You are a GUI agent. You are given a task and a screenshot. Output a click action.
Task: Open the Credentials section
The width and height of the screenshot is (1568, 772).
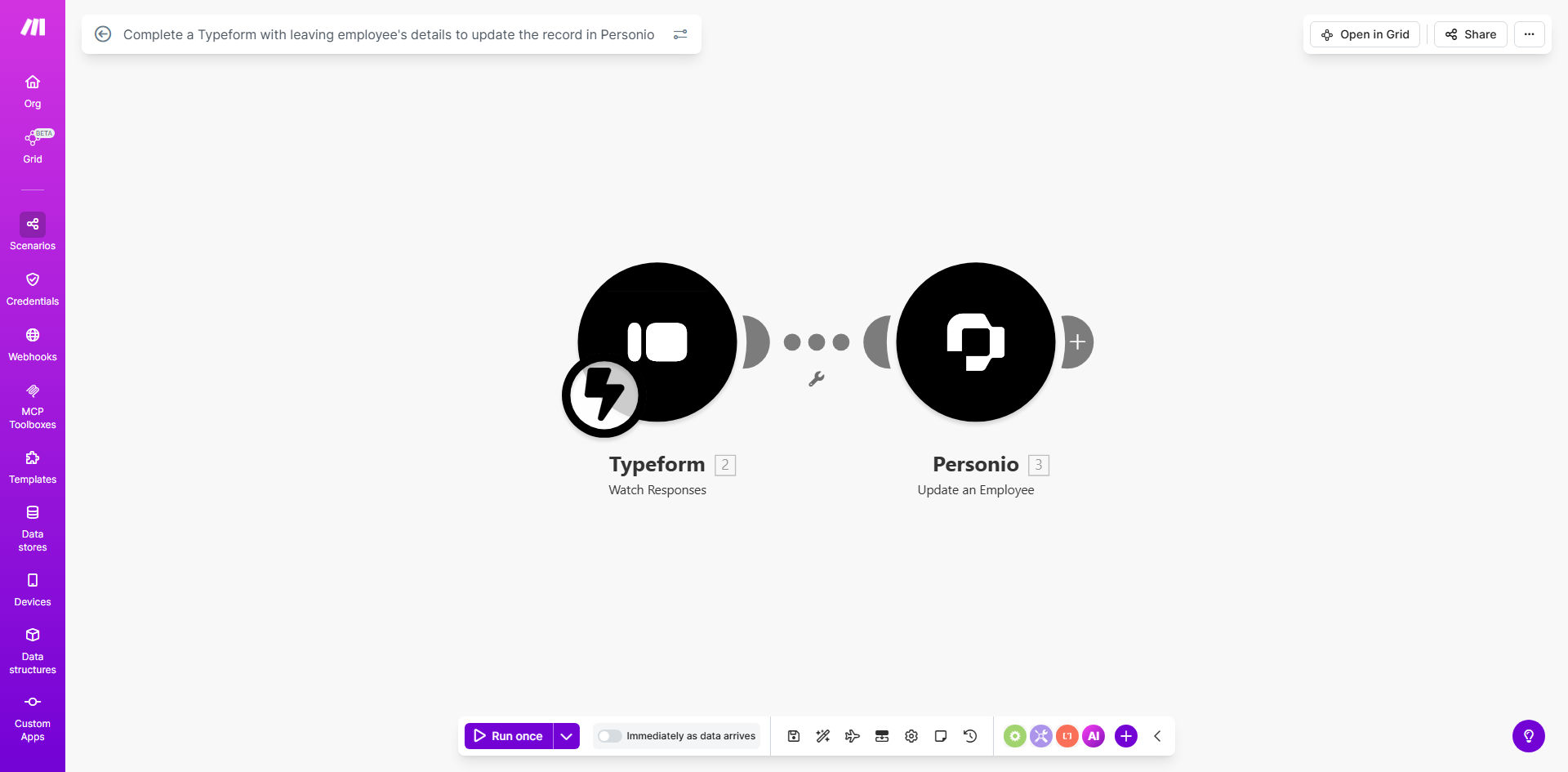click(x=33, y=289)
